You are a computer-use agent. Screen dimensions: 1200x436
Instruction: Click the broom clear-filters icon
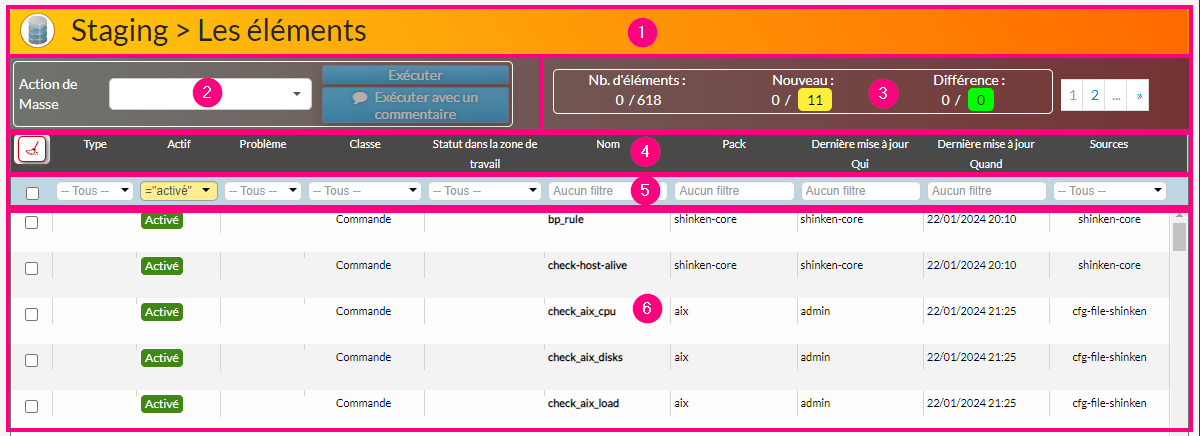tap(31, 149)
